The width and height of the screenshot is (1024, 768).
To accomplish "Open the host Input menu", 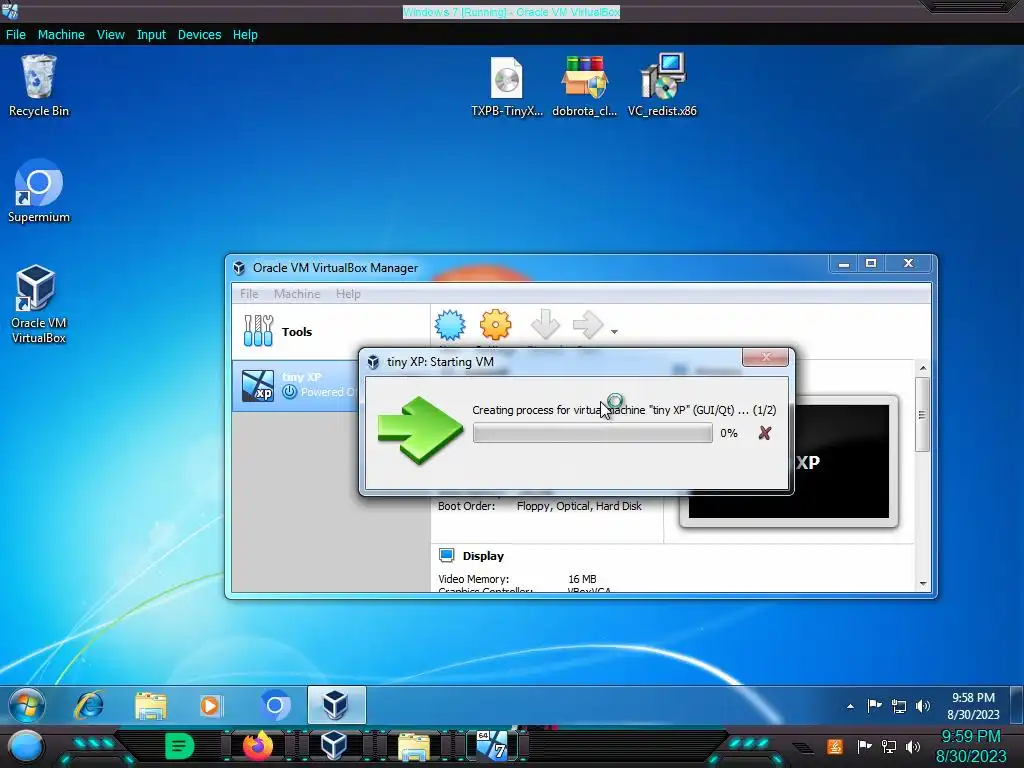I will pos(151,35).
